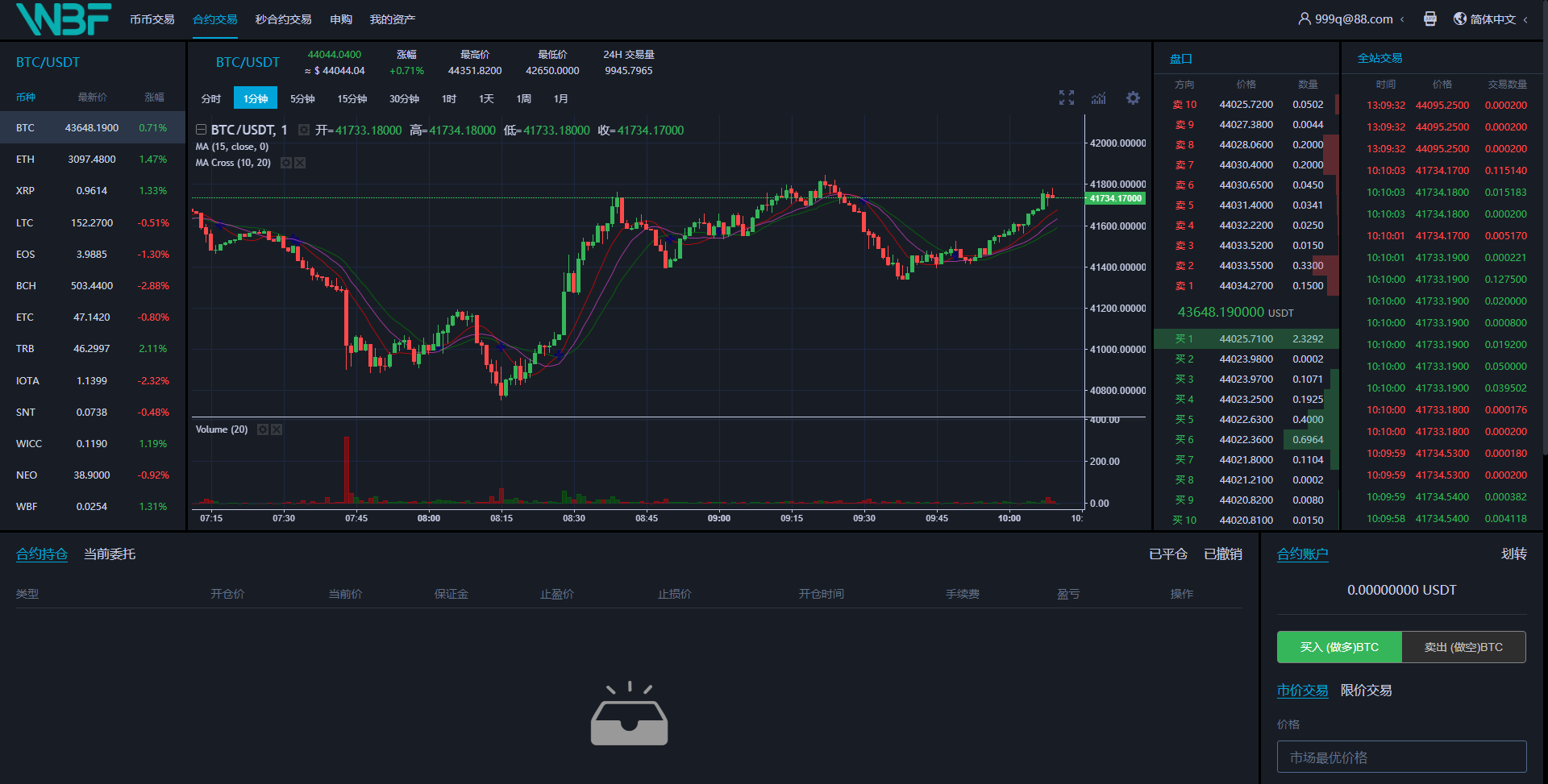Open chart settings gear icon
1548x784 pixels.
(1133, 98)
